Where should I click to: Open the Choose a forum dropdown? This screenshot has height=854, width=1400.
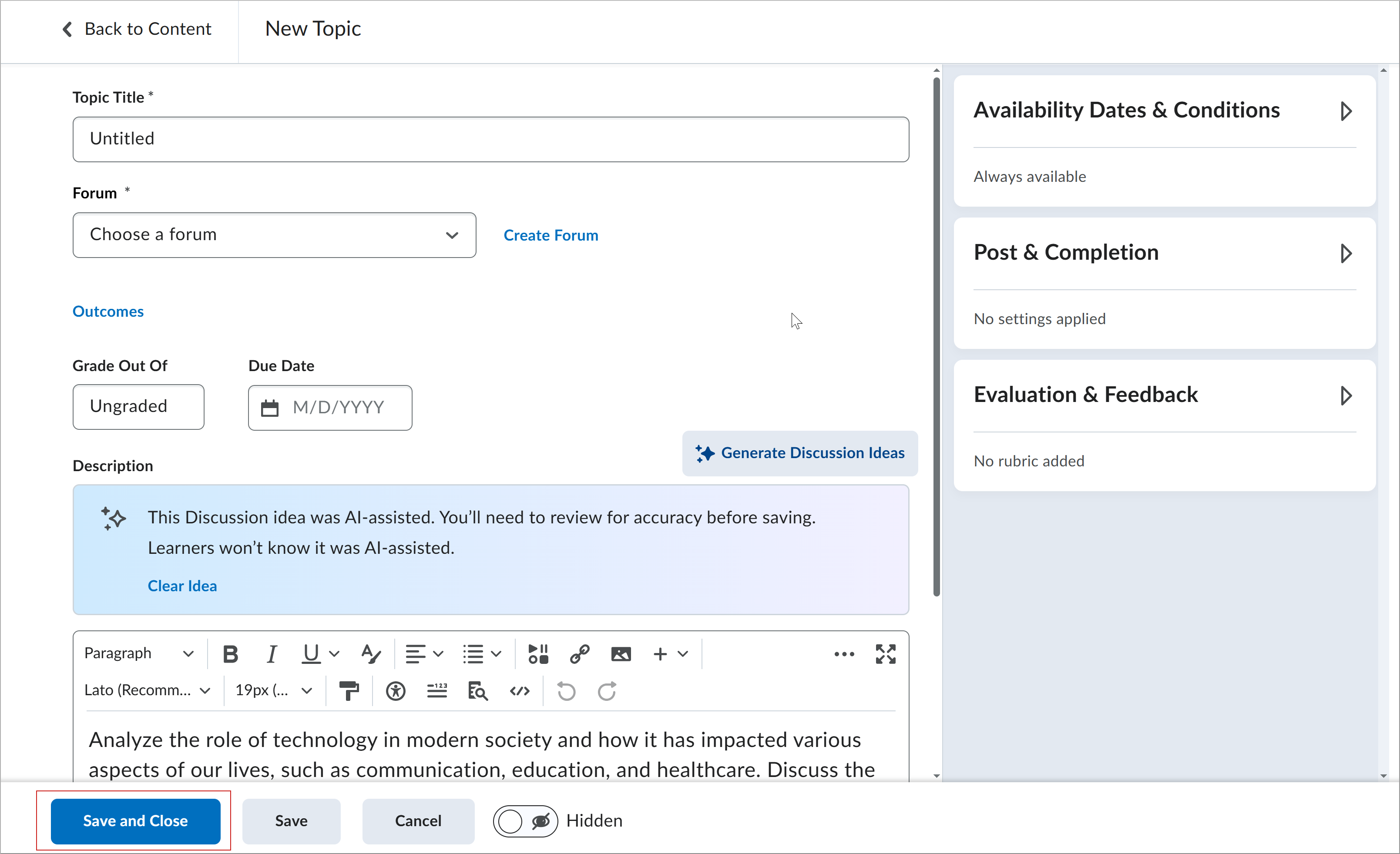pyautogui.click(x=274, y=235)
